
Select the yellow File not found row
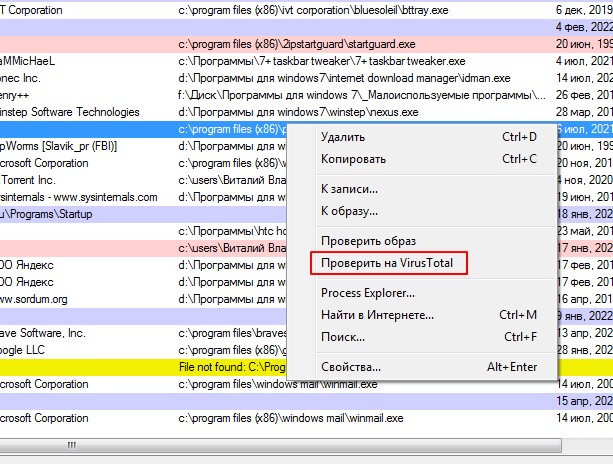click(x=143, y=367)
